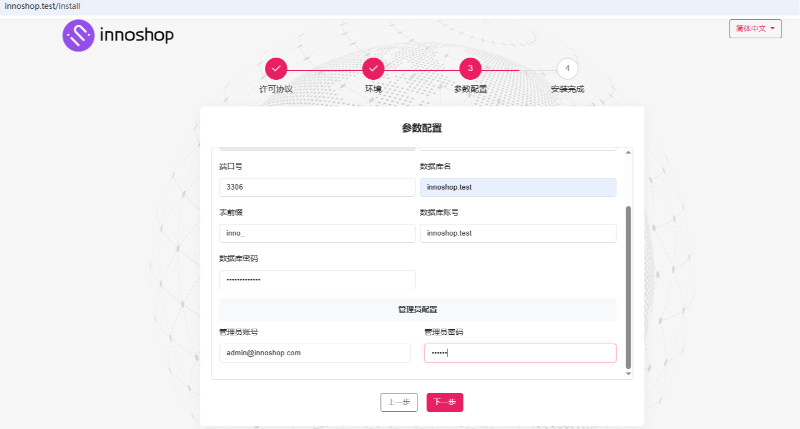This screenshot has width=800, height=429.
Task: Select step 3 参数配置 circle
Action: coord(470,68)
